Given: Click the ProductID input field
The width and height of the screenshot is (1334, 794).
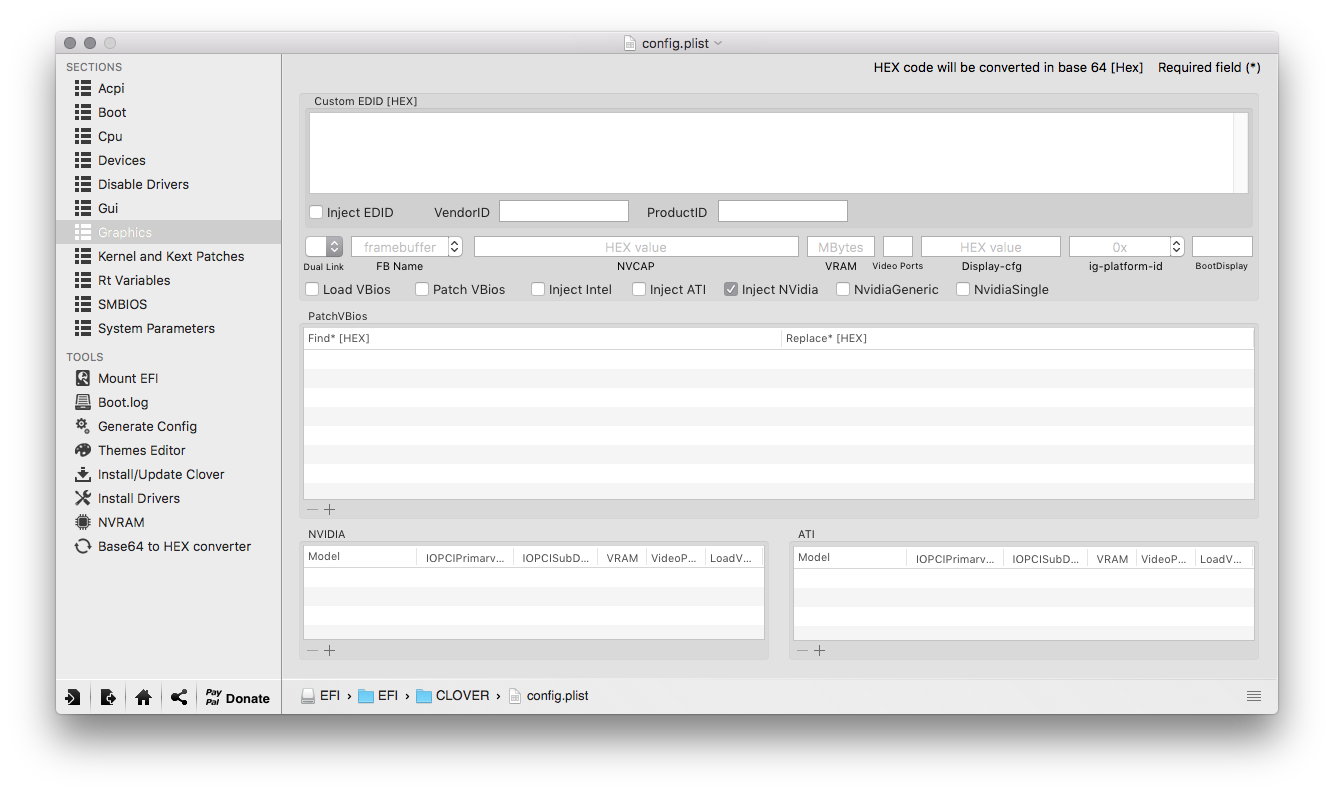Looking at the screenshot, I should (783, 211).
